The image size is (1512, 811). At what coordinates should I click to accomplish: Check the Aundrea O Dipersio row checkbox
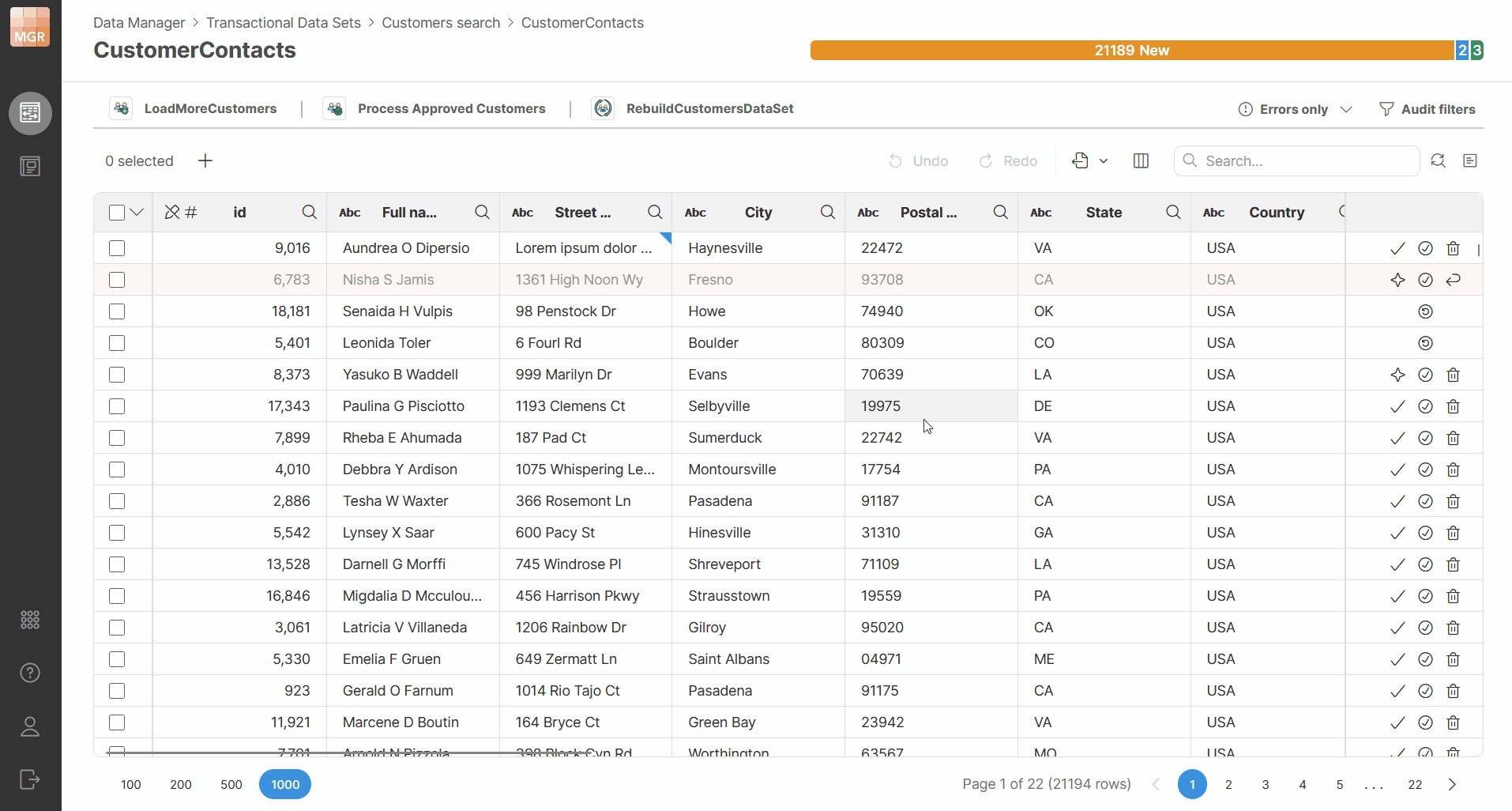coord(117,248)
